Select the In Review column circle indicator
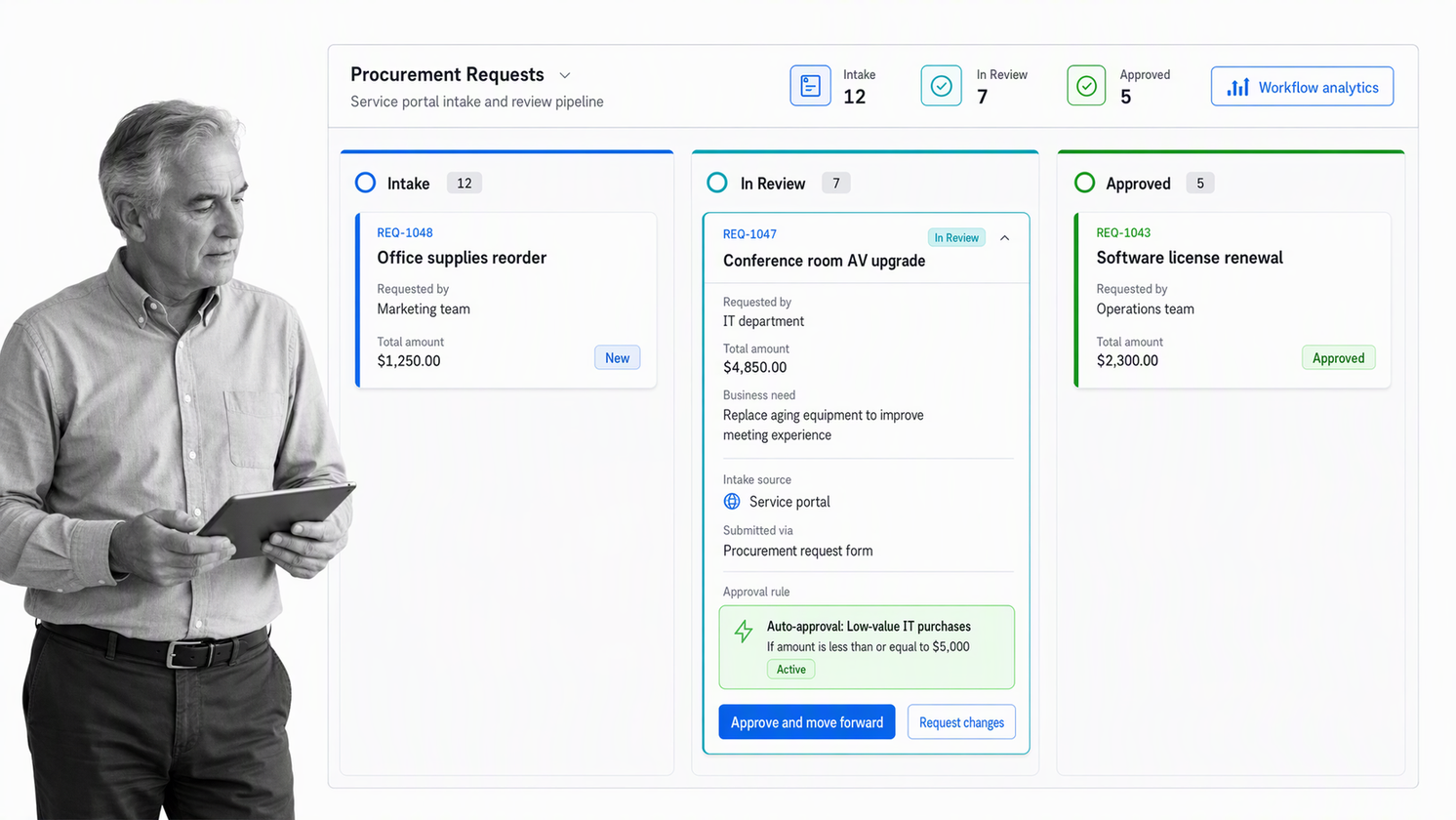1456x820 pixels. (x=717, y=183)
